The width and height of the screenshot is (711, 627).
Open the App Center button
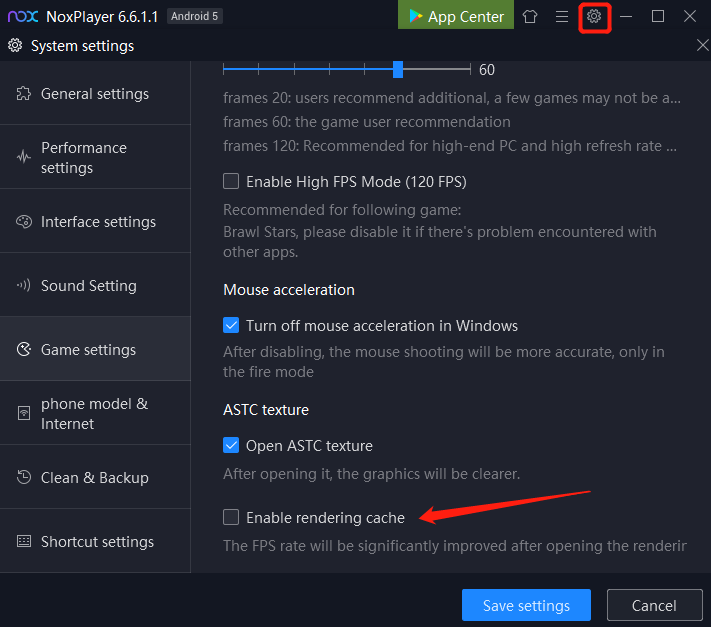point(456,15)
